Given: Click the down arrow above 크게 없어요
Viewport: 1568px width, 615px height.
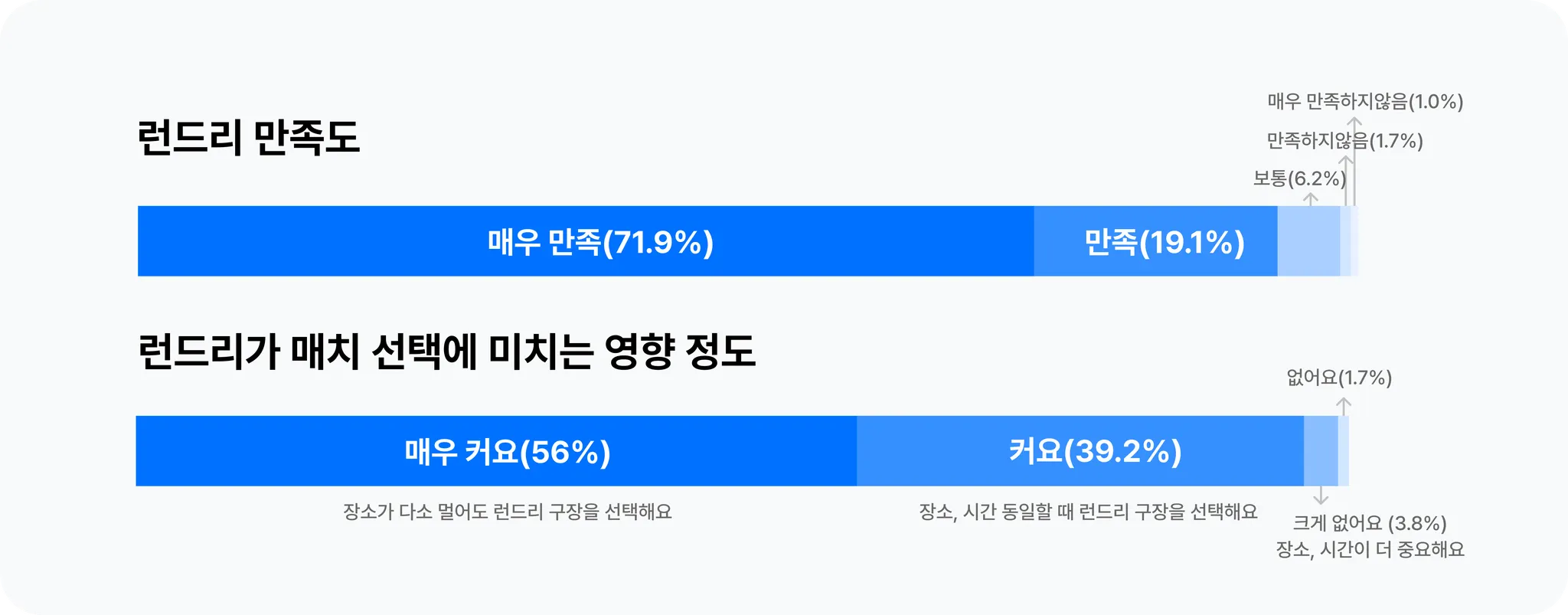Looking at the screenshot, I should (1321, 496).
